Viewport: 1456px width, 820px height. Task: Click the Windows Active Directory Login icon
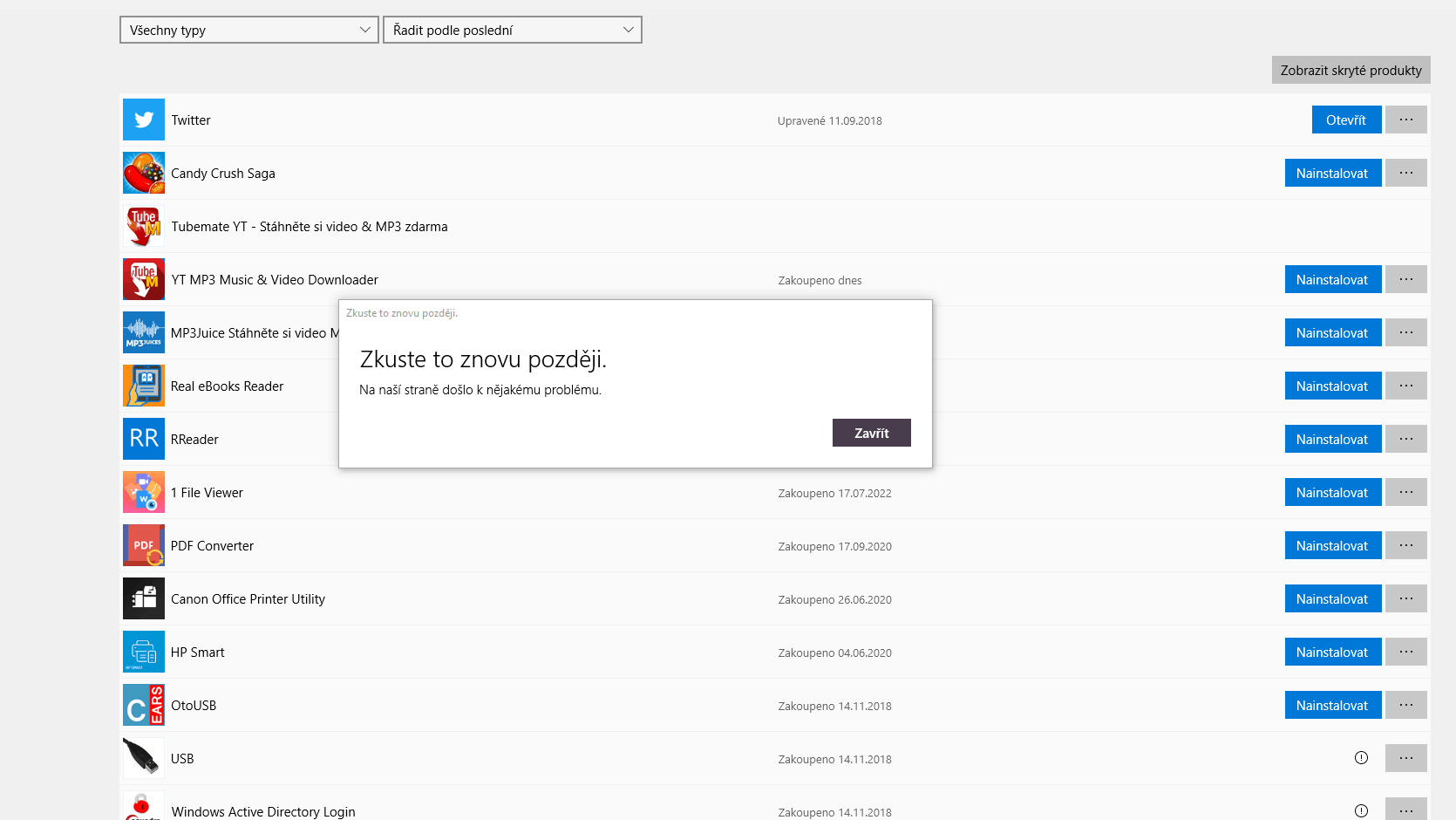(144, 805)
